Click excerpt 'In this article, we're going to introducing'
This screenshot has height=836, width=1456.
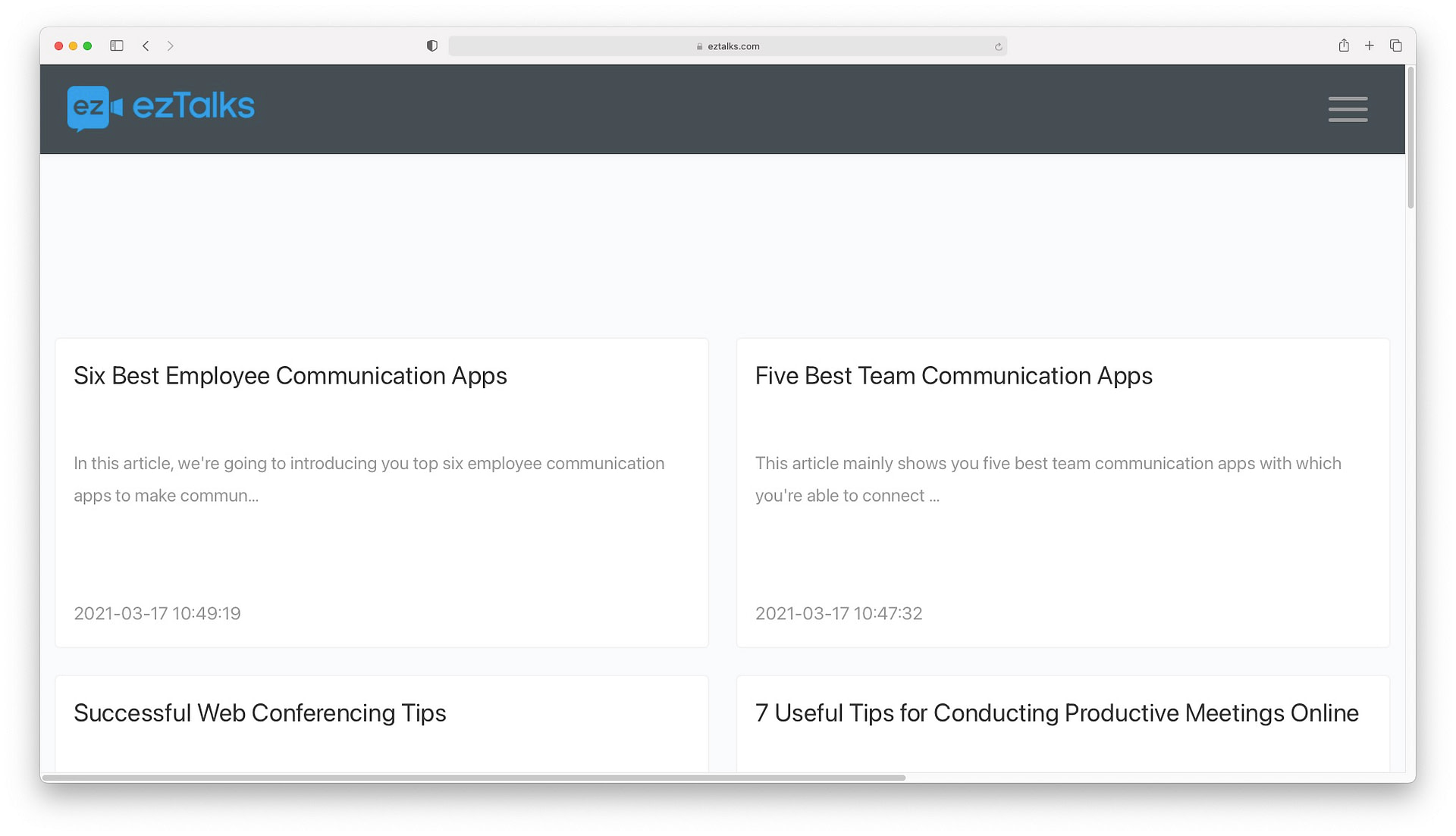pos(369,479)
